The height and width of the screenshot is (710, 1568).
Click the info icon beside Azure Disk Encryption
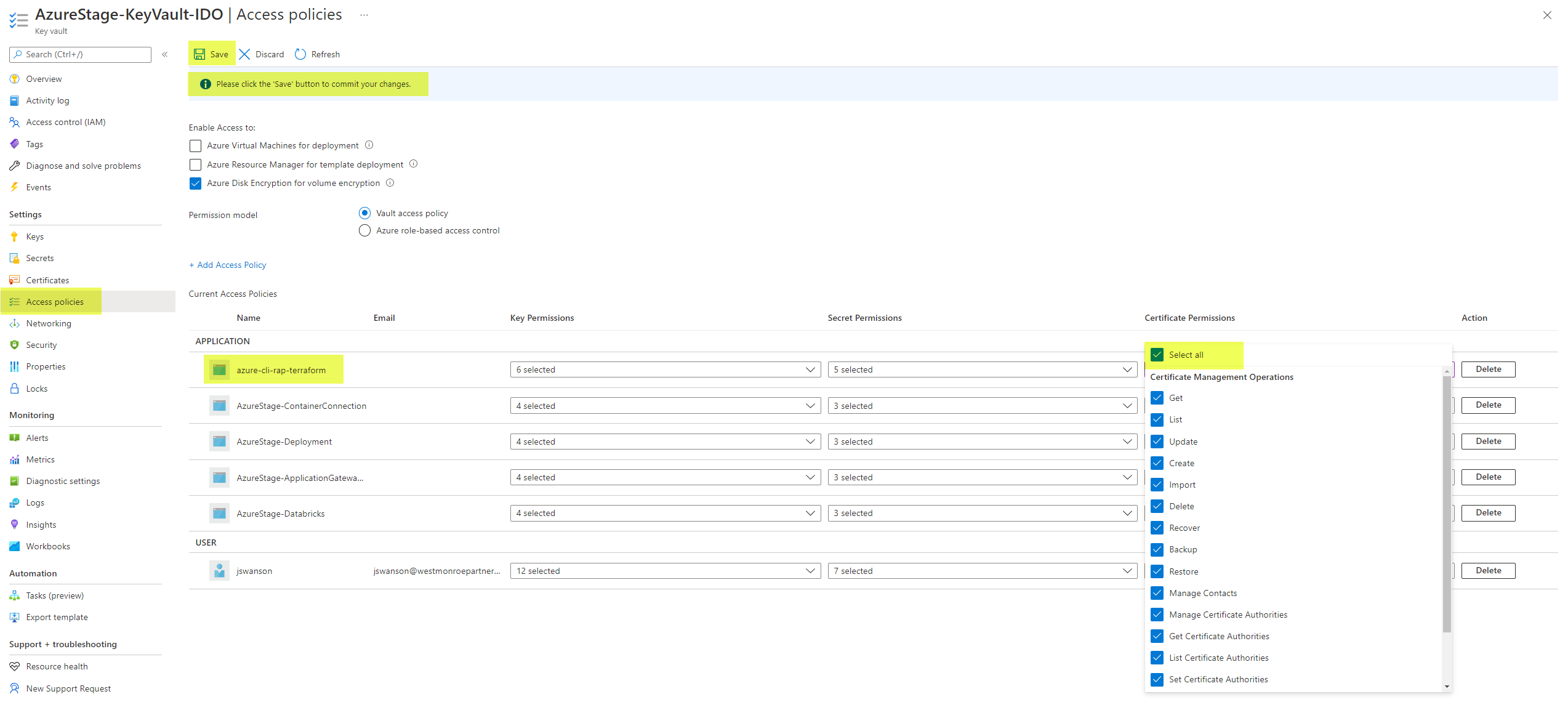tap(390, 183)
